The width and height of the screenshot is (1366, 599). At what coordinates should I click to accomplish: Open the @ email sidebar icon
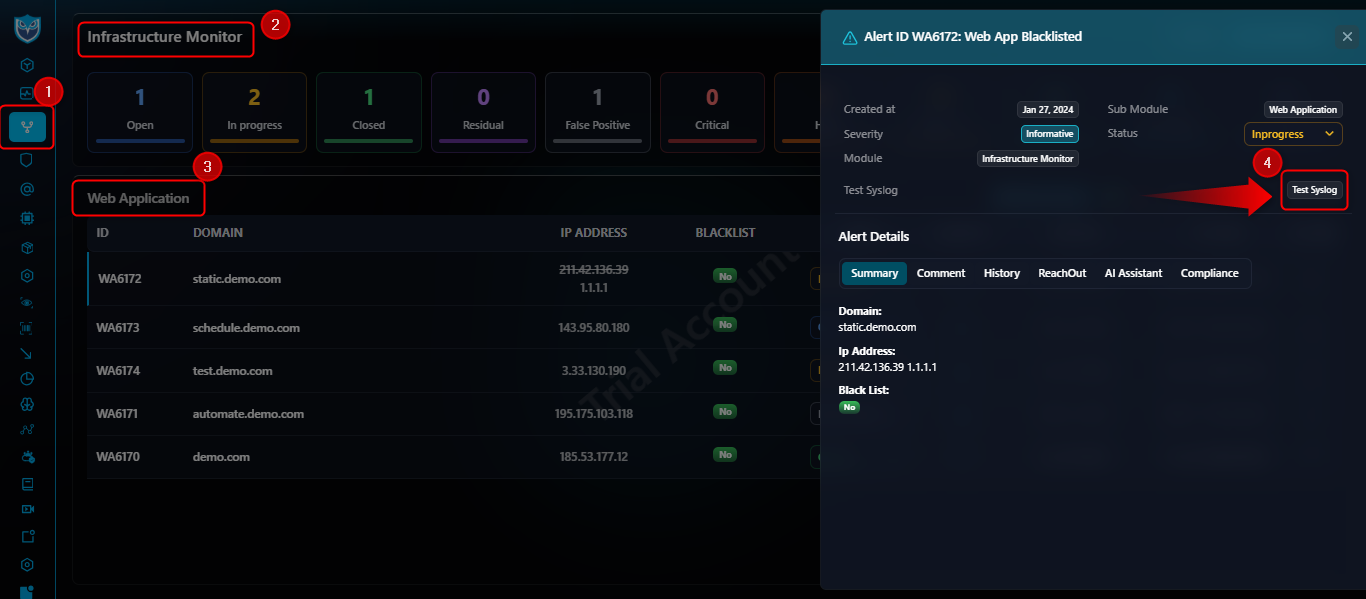pos(27,188)
